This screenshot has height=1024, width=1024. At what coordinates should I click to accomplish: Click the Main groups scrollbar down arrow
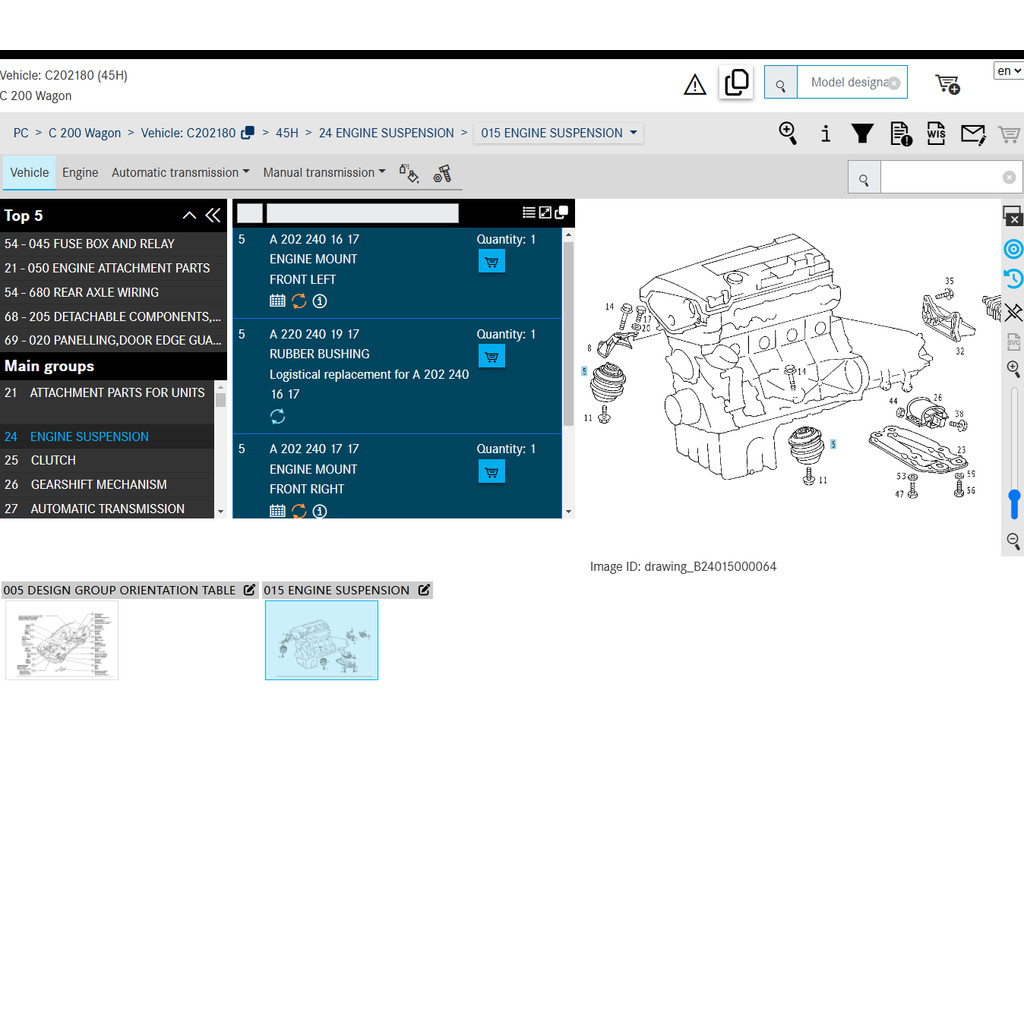tap(221, 512)
